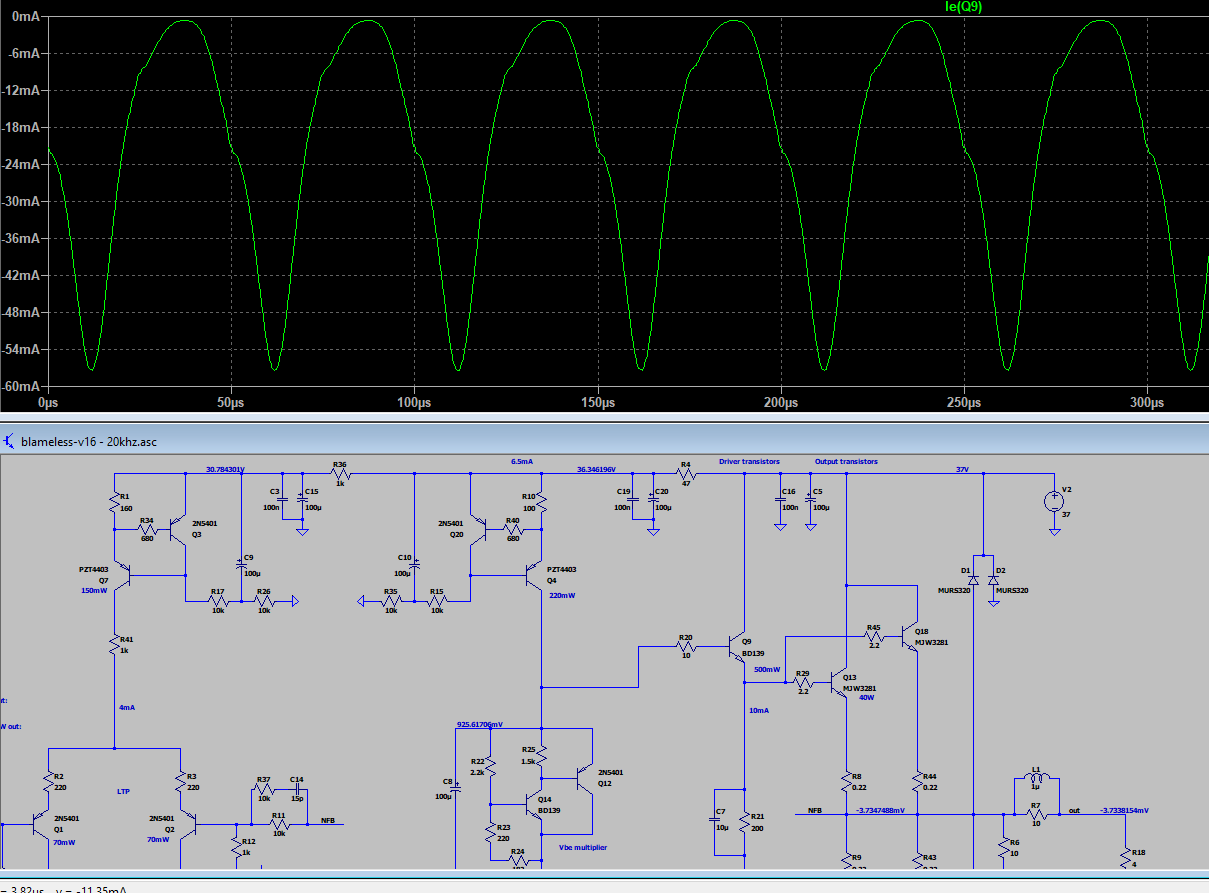Viewport: 1209px width, 893px height.
Task: Select resistor R20 at Q9 base
Action: coord(685,647)
